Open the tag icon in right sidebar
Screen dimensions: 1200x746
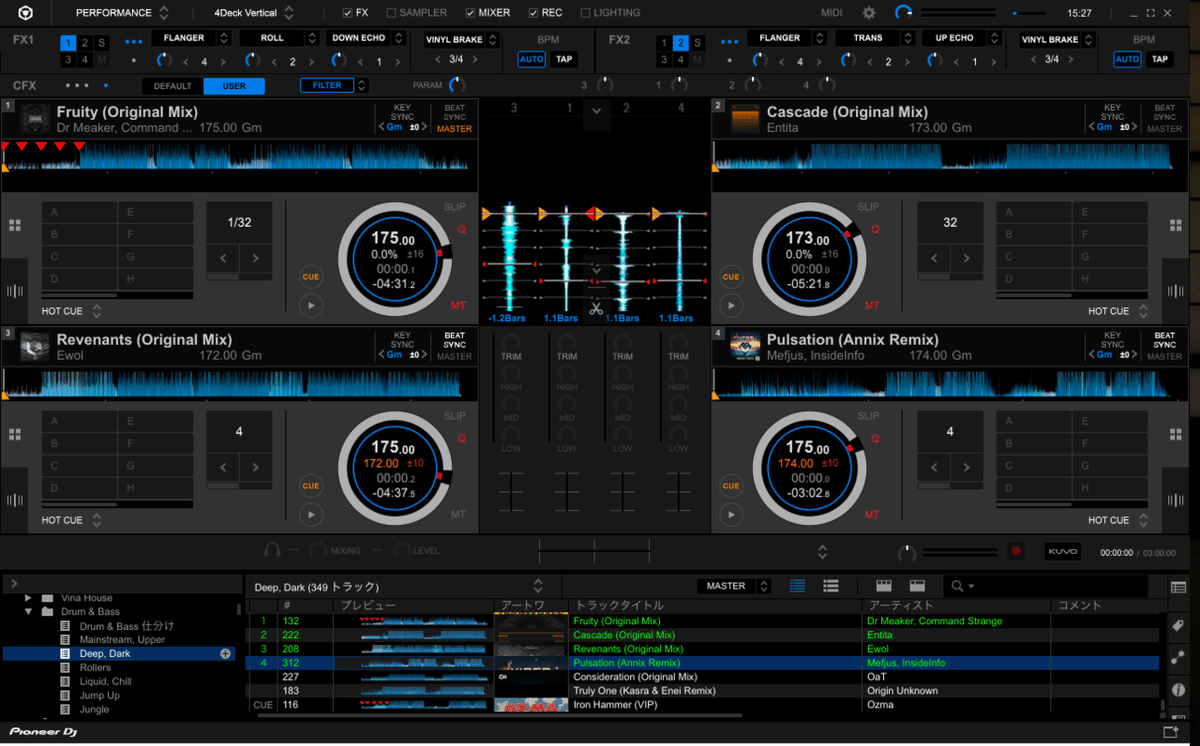click(x=1178, y=625)
